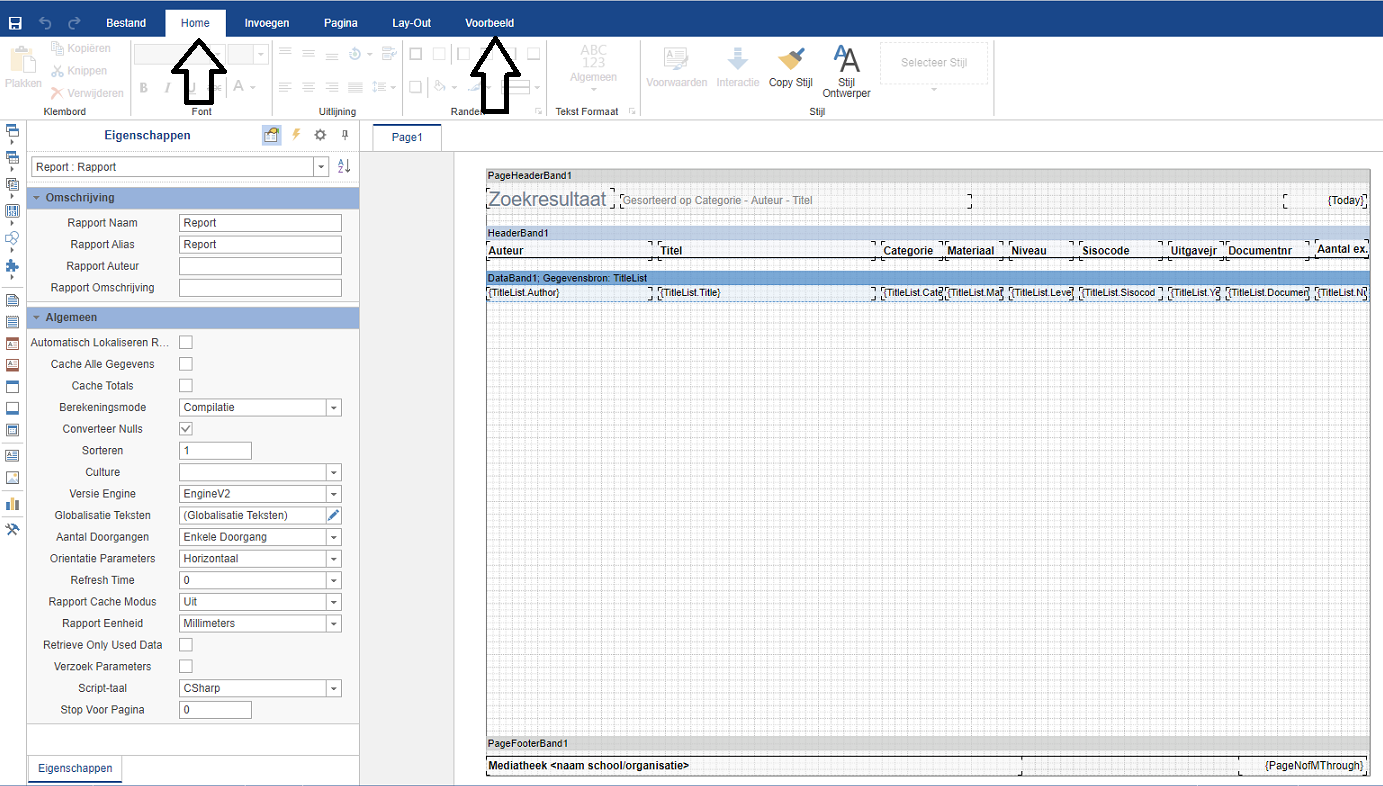This screenshot has height=786, width=1383.
Task: Click the Page1 tab
Action: [x=407, y=138]
